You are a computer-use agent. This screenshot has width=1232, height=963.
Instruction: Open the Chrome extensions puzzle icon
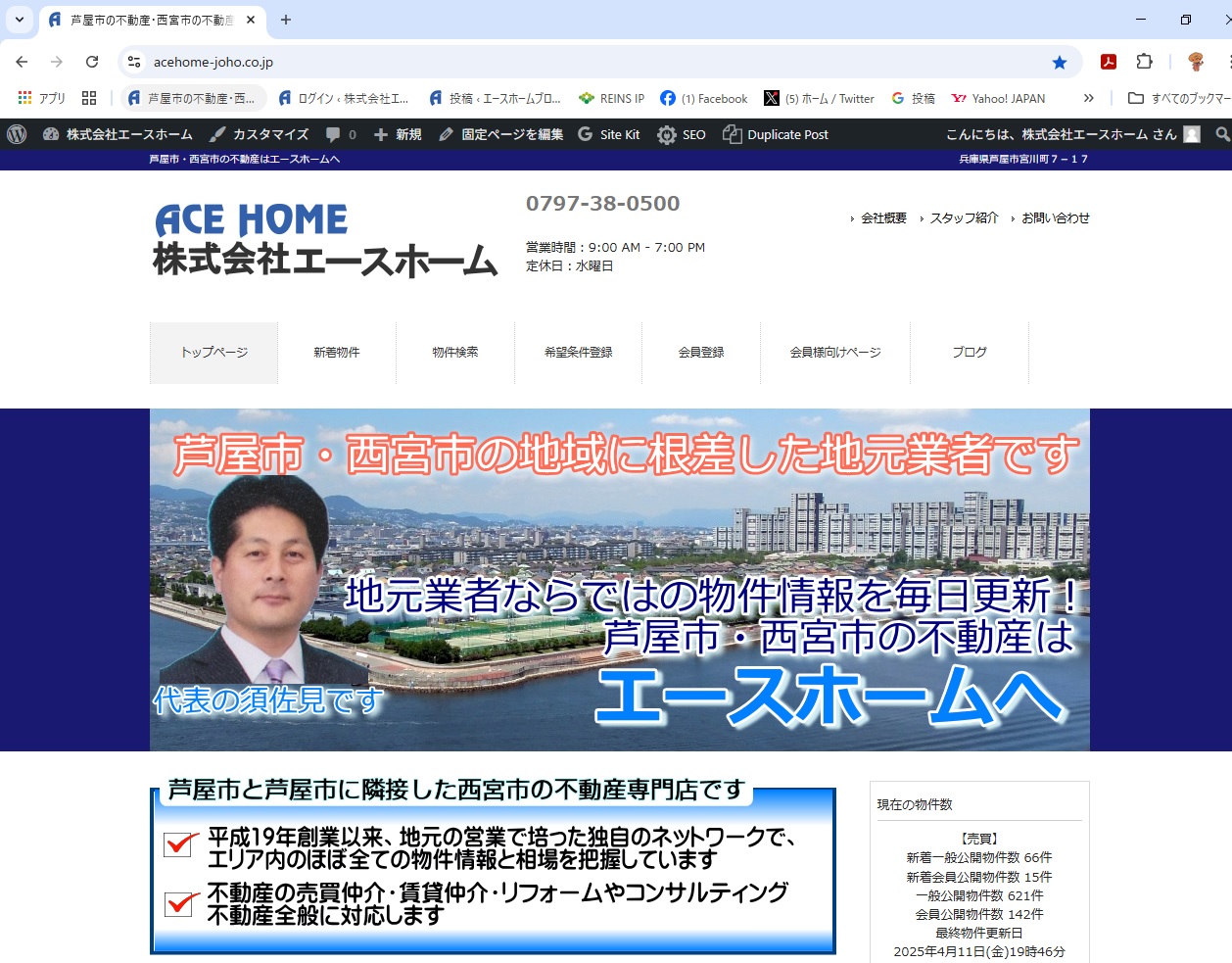point(1144,62)
